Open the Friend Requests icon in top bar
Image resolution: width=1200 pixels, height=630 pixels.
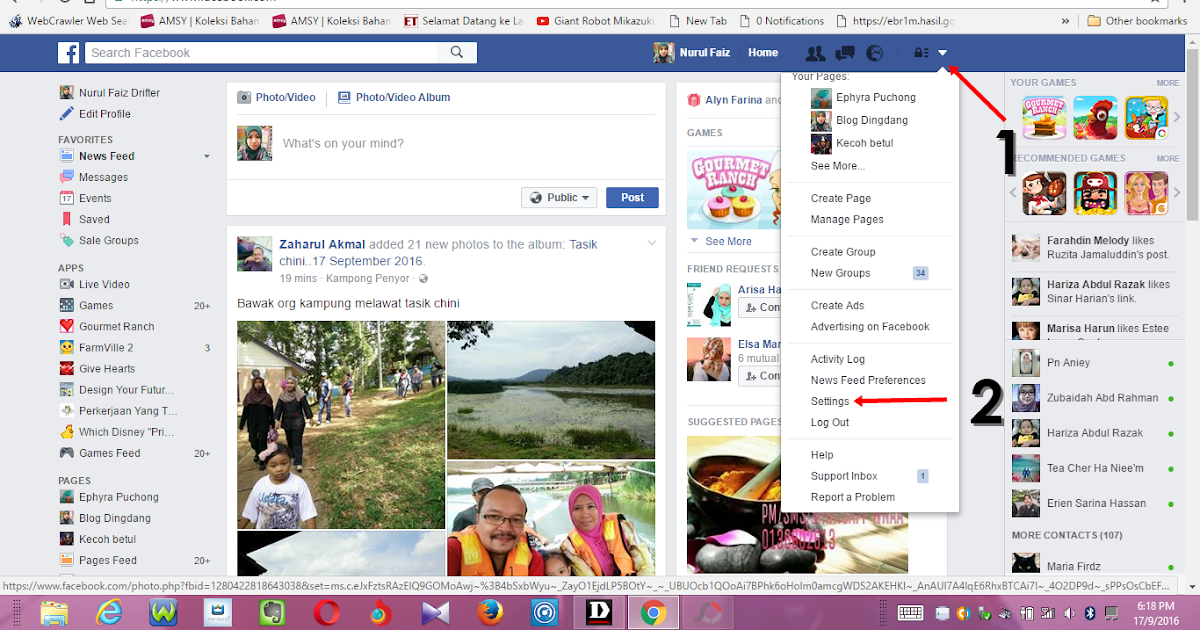(816, 53)
